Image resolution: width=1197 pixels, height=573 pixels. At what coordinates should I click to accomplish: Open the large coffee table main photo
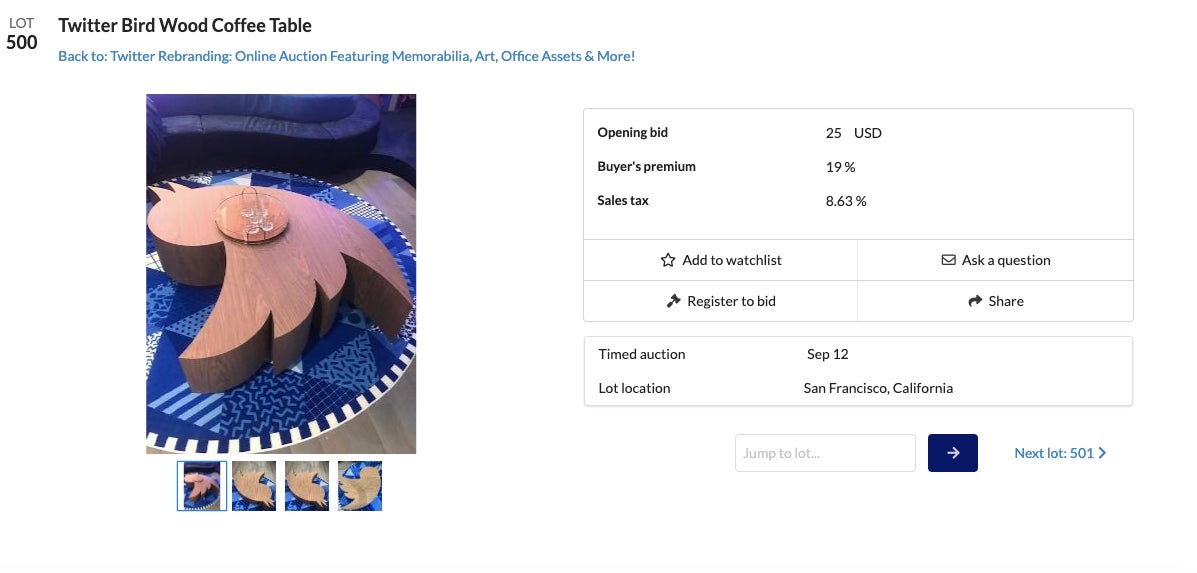(281, 273)
